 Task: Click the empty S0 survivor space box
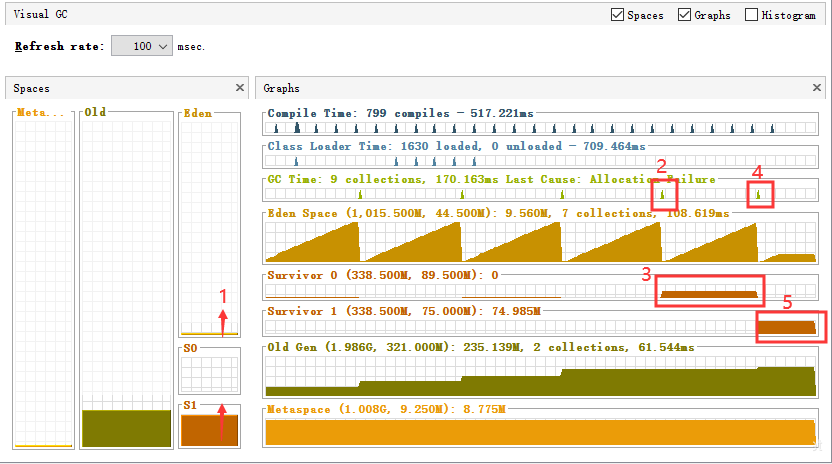tap(210, 374)
